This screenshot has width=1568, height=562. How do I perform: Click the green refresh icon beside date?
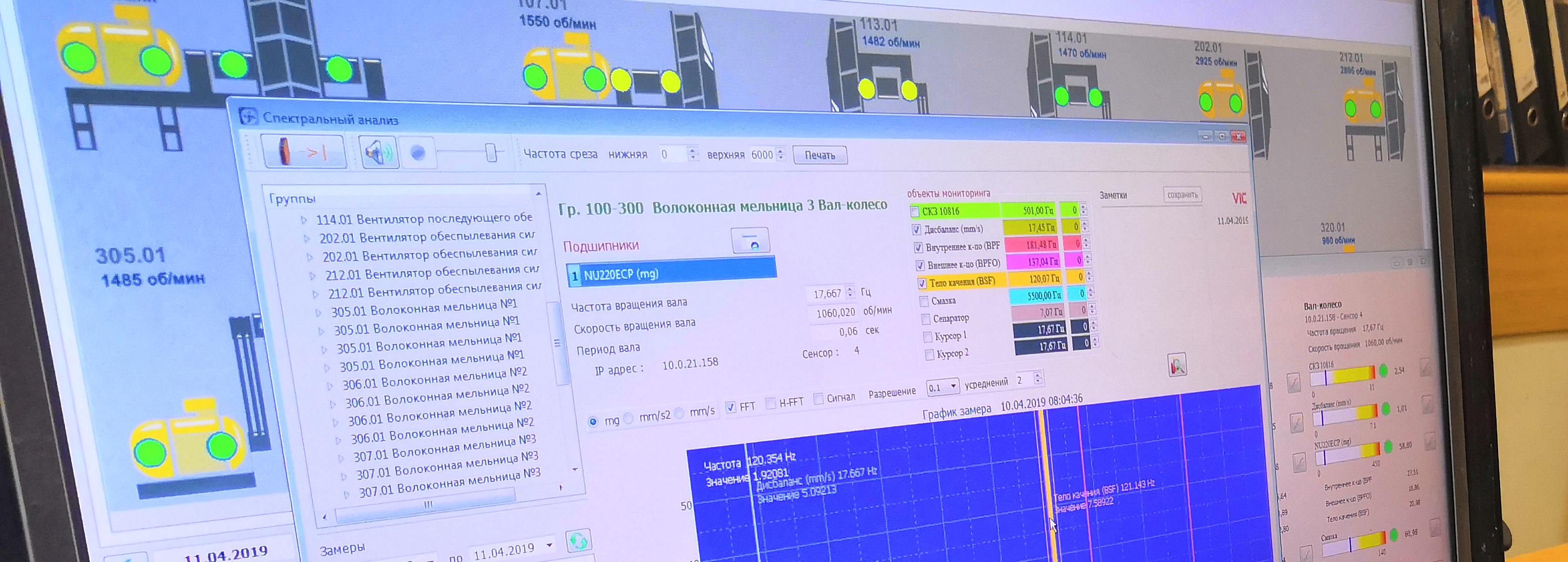[578, 540]
